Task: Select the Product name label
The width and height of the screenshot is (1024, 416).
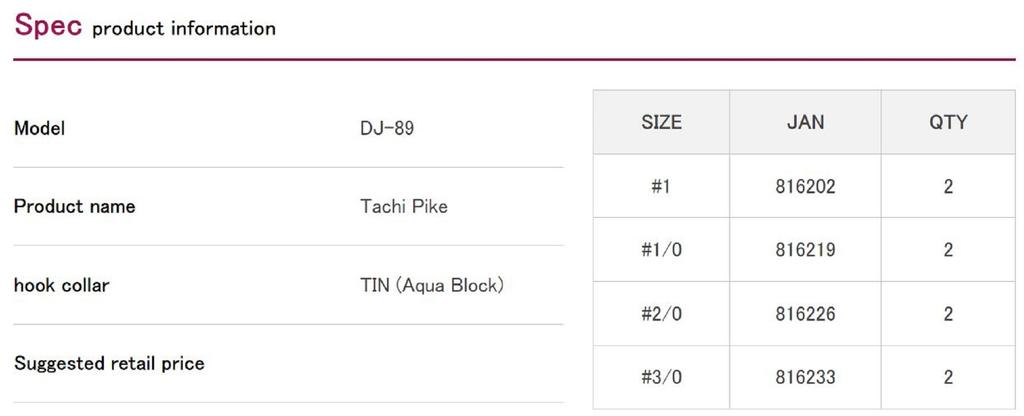Action: click(x=74, y=207)
